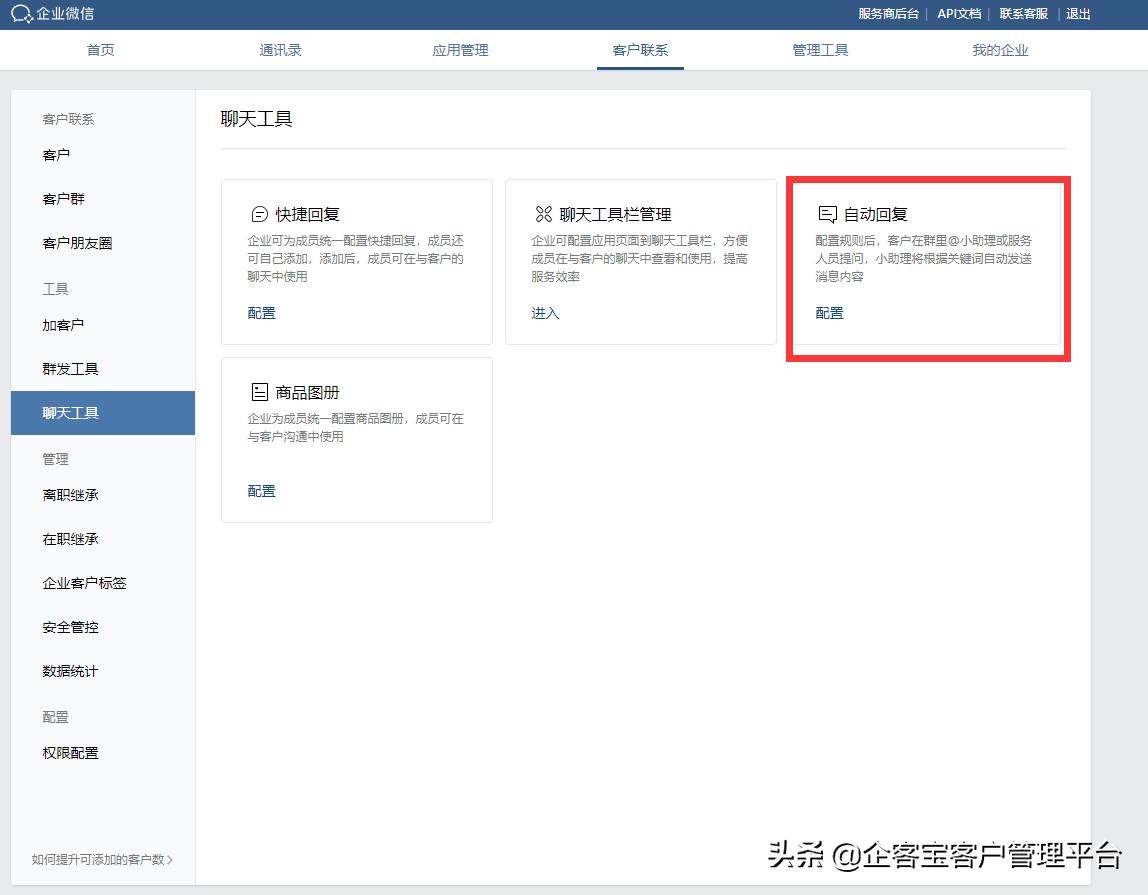Click 退出 to log out

(1077, 14)
